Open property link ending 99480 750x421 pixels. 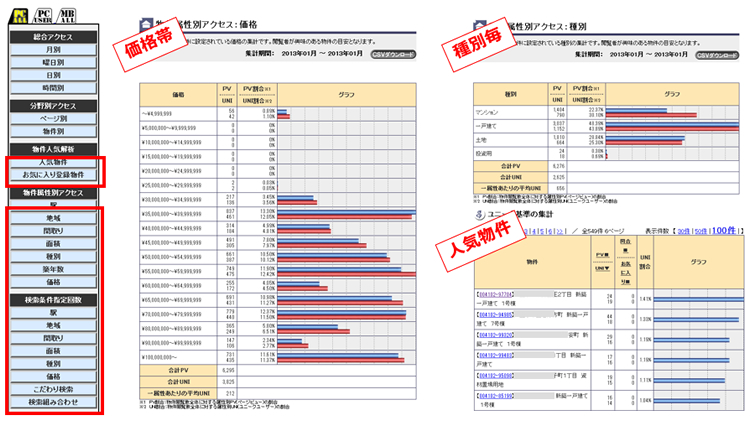coord(496,355)
